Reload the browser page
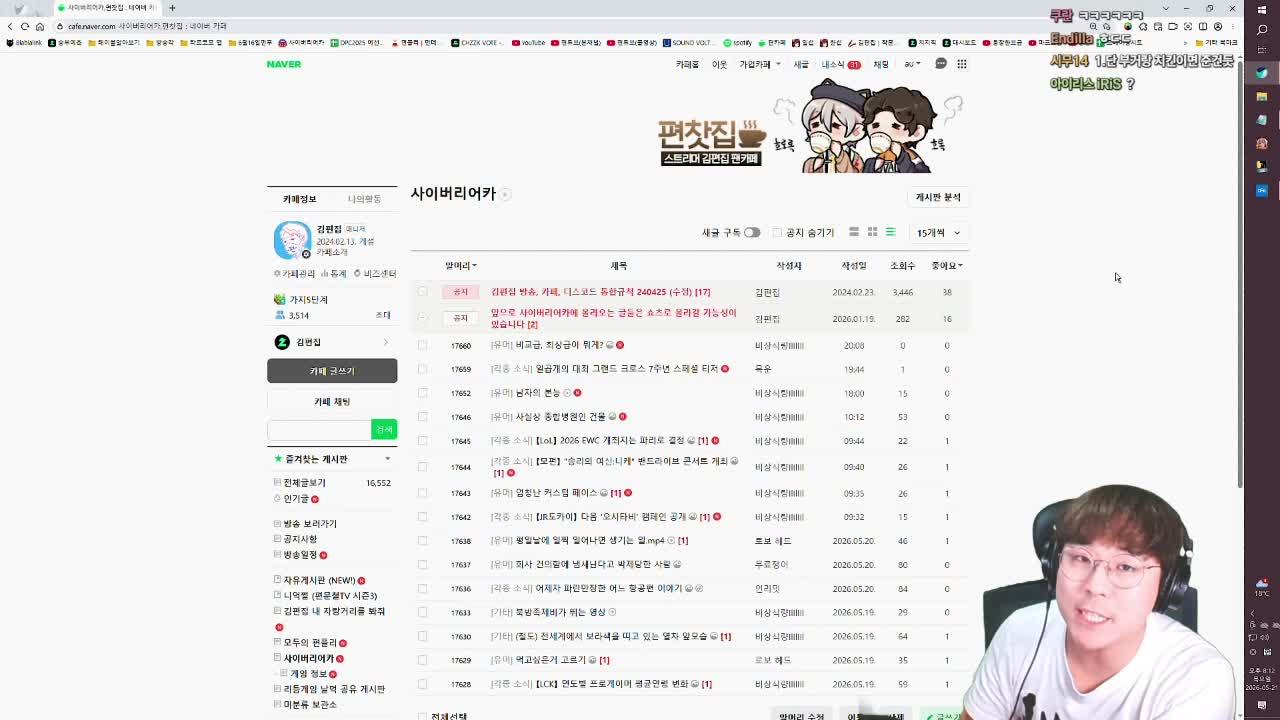1280x720 pixels. [x=25, y=26]
